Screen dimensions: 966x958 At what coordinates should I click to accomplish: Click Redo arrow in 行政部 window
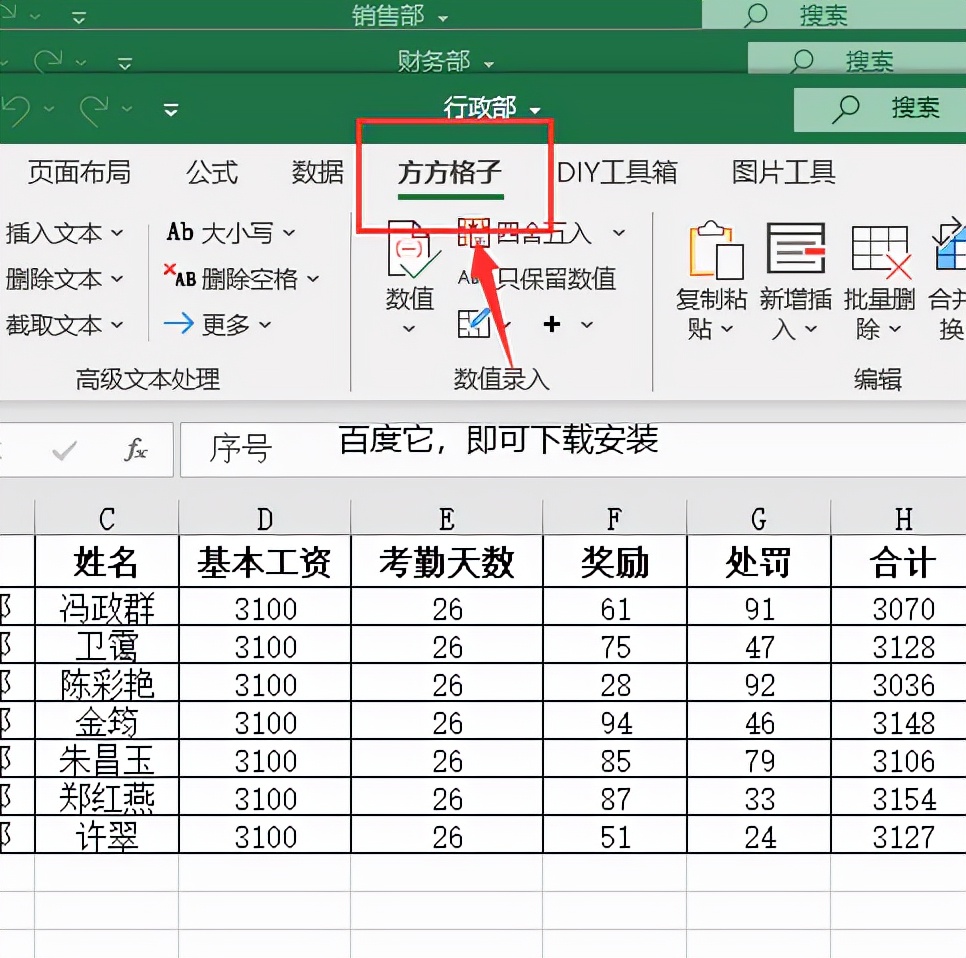[x=94, y=110]
